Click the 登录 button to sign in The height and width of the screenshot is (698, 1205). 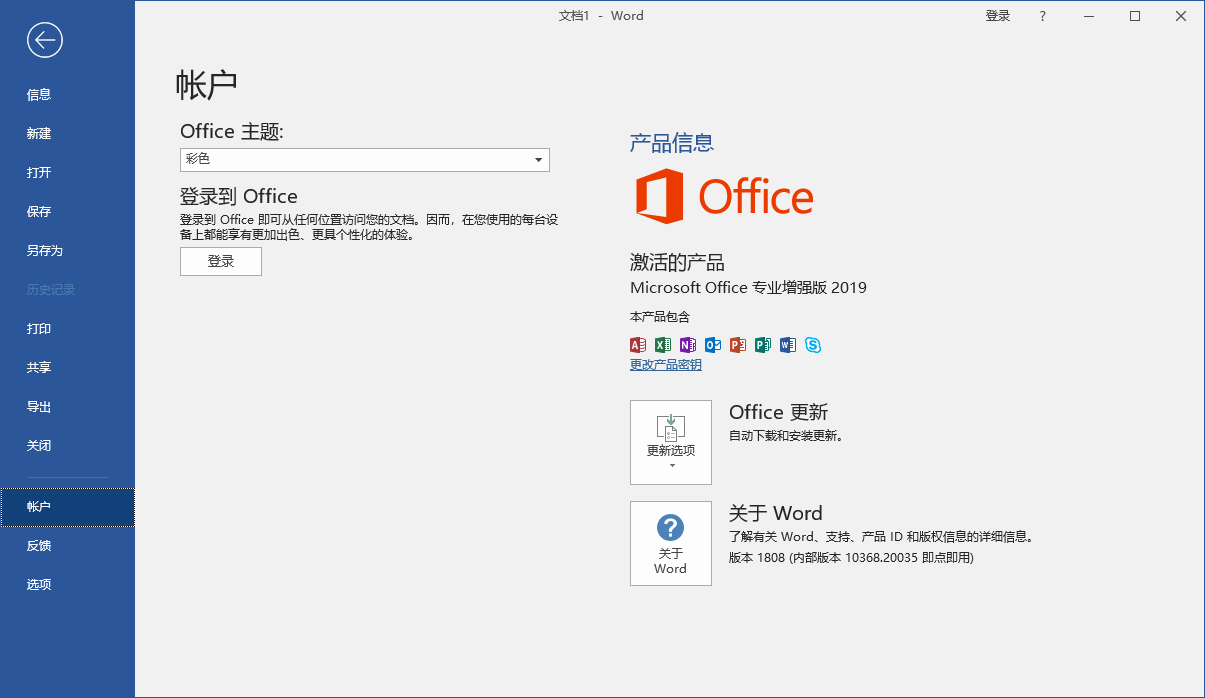[x=220, y=261]
